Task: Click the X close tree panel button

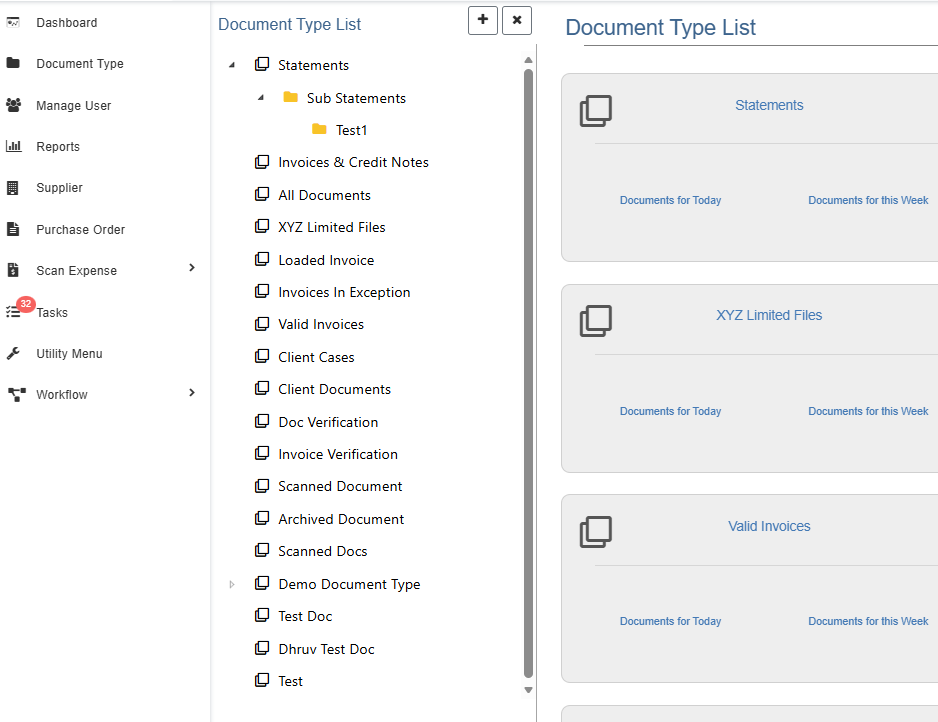Action: coord(517,20)
